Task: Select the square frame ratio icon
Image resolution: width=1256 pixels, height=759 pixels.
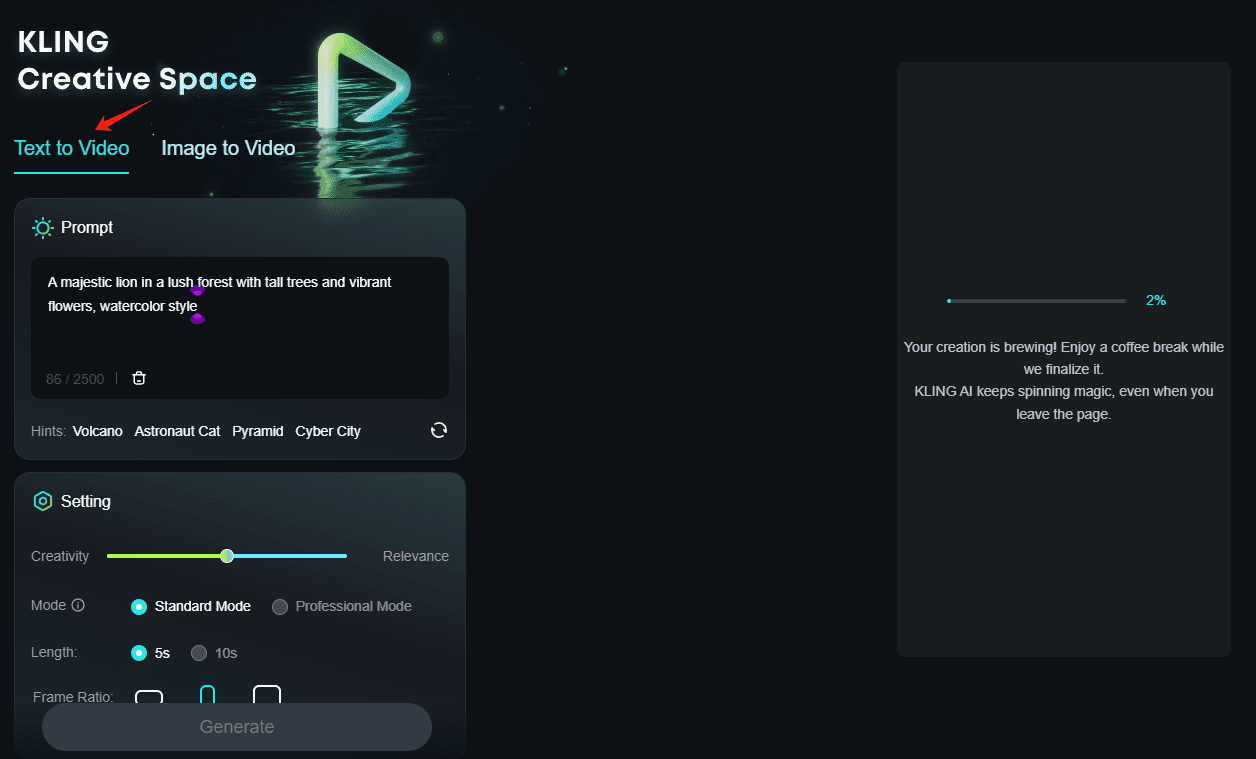Action: [x=267, y=694]
